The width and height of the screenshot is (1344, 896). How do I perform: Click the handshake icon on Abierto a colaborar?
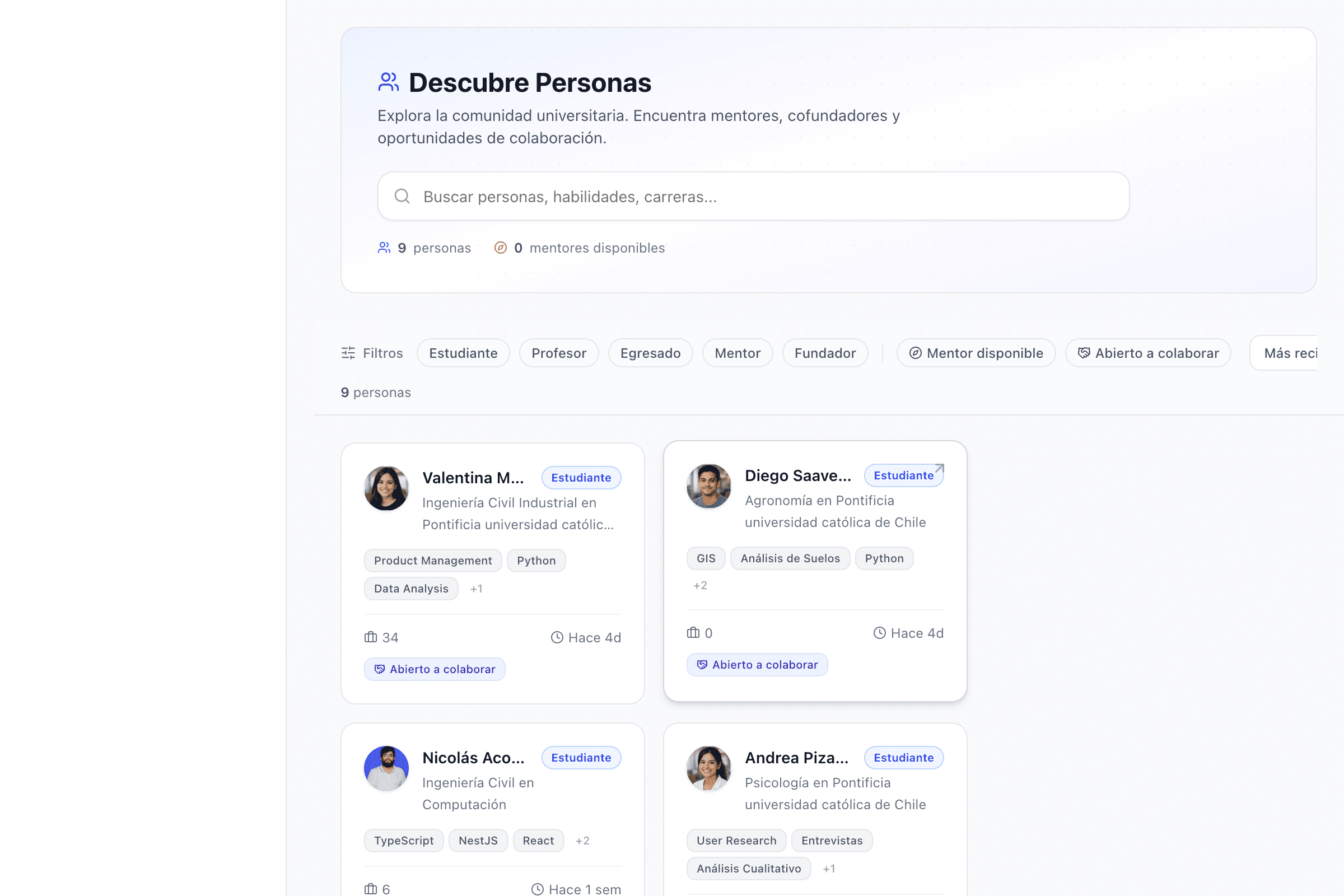point(380,669)
